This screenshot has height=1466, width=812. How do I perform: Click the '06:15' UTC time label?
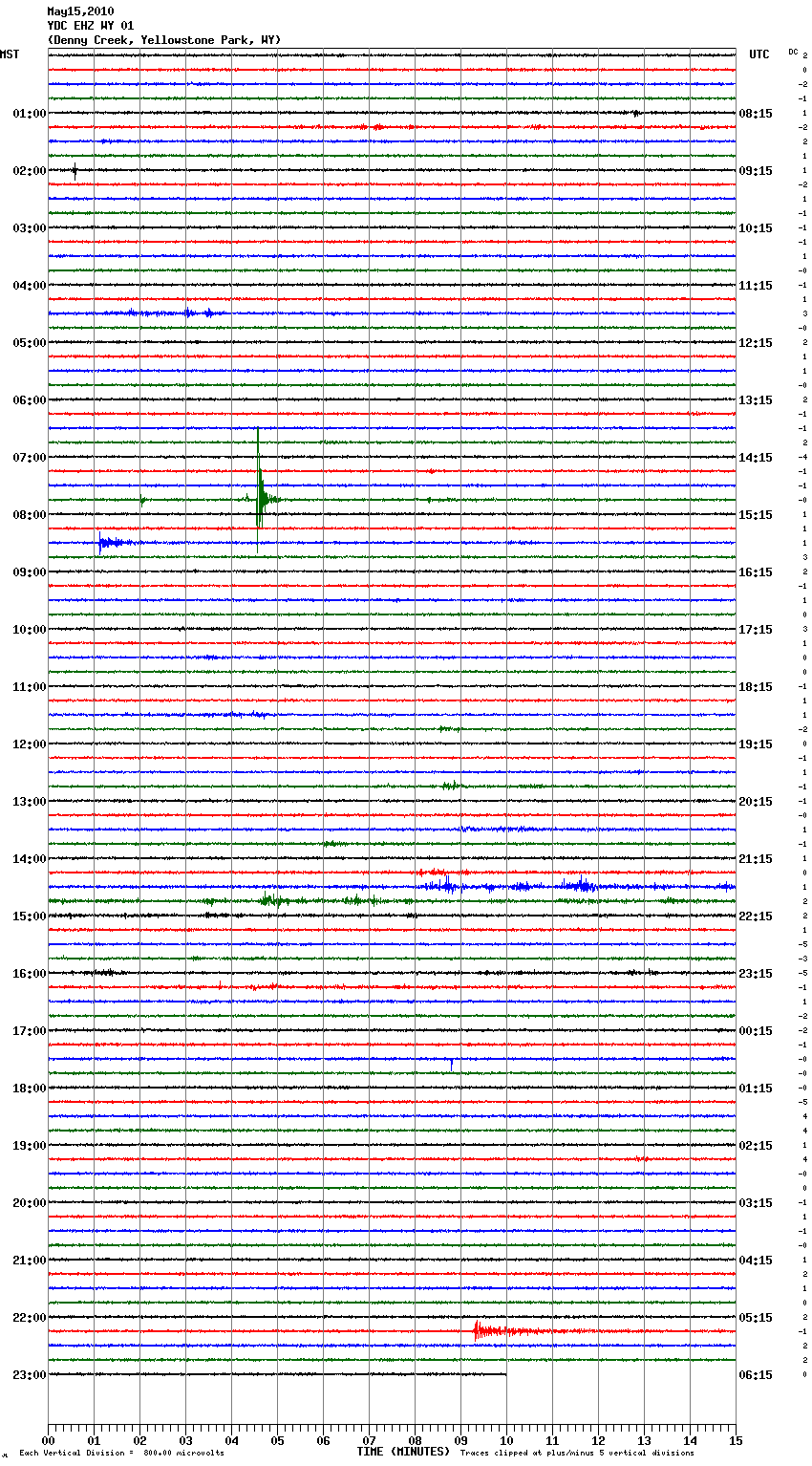756,1375
